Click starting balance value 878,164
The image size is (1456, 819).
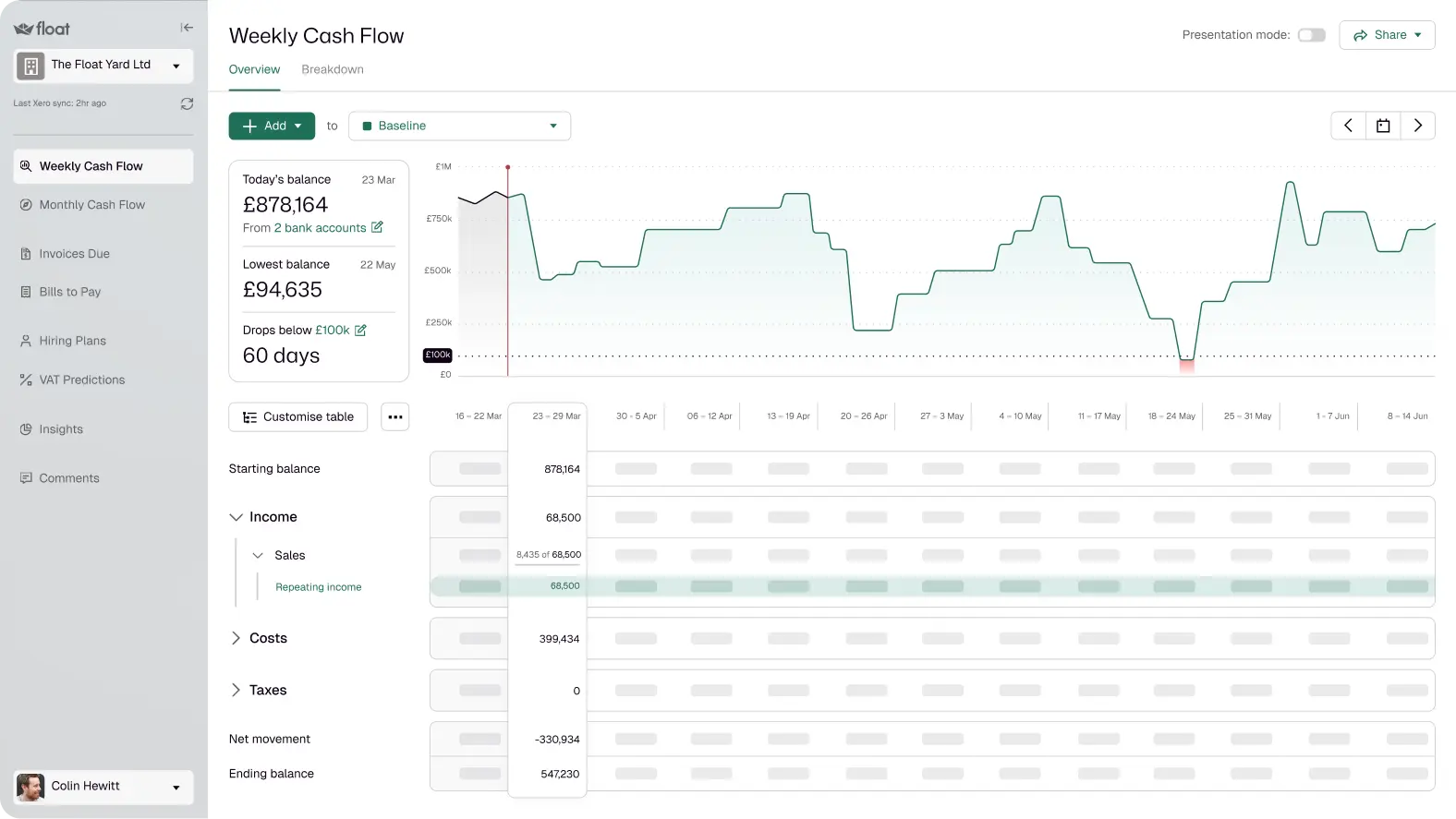pyautogui.click(x=562, y=469)
